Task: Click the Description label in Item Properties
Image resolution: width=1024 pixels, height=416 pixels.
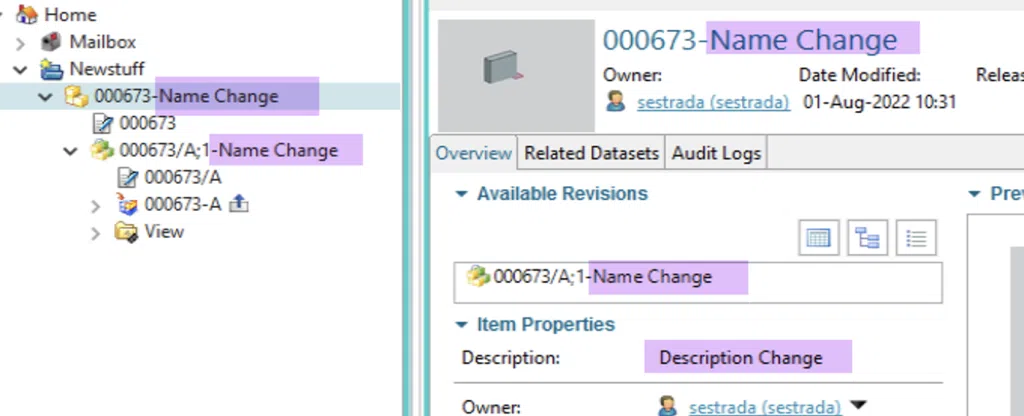Action: tap(511, 358)
